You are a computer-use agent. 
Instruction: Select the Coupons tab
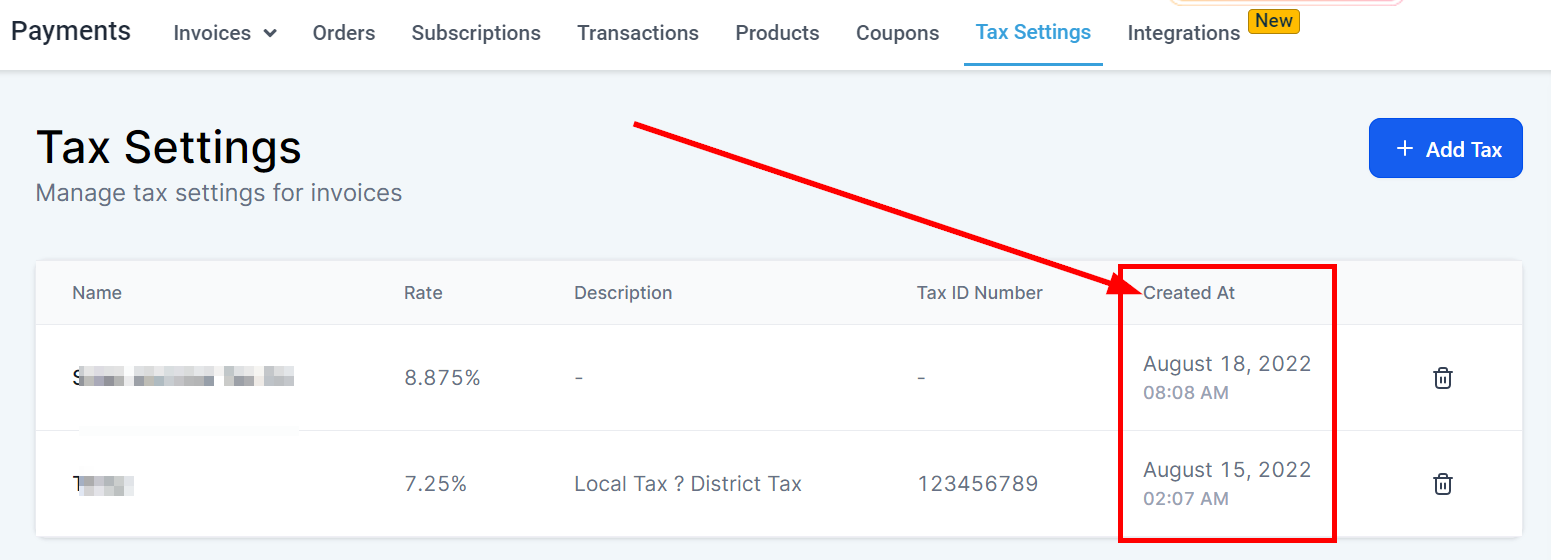[897, 33]
